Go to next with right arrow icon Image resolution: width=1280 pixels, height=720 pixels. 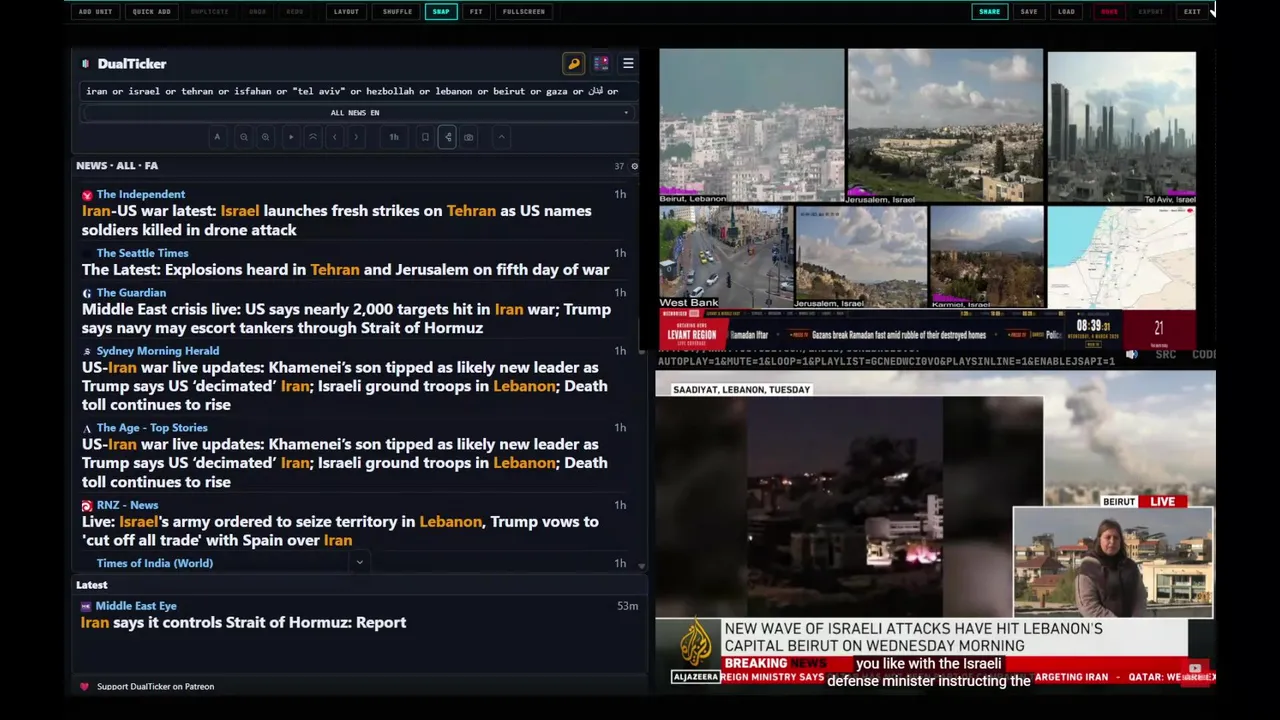(x=356, y=137)
